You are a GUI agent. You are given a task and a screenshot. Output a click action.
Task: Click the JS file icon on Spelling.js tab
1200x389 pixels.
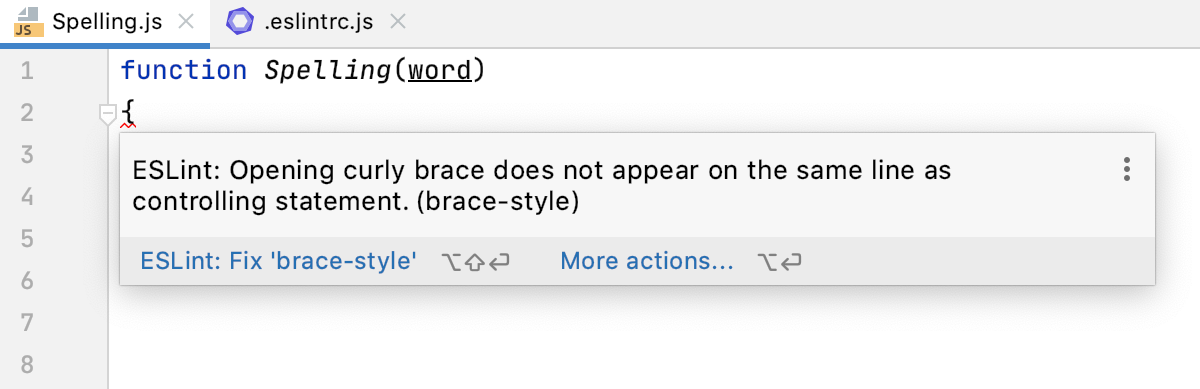coord(26,22)
